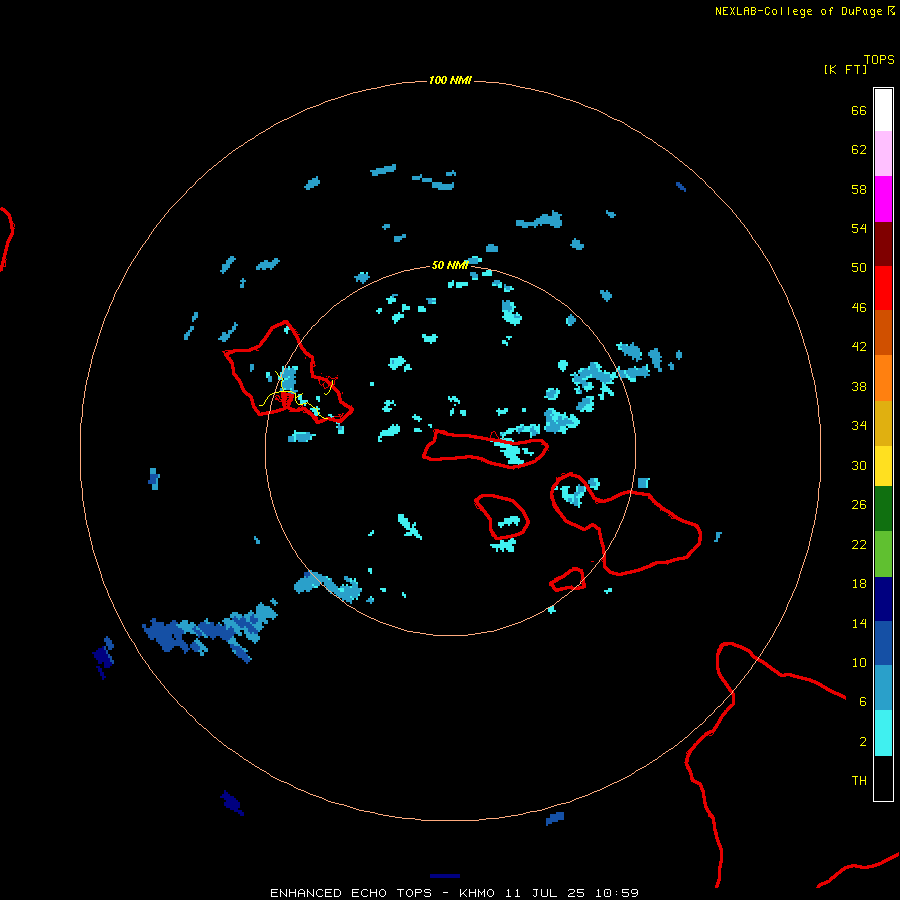Click the KHMO station identifier

tap(476, 893)
